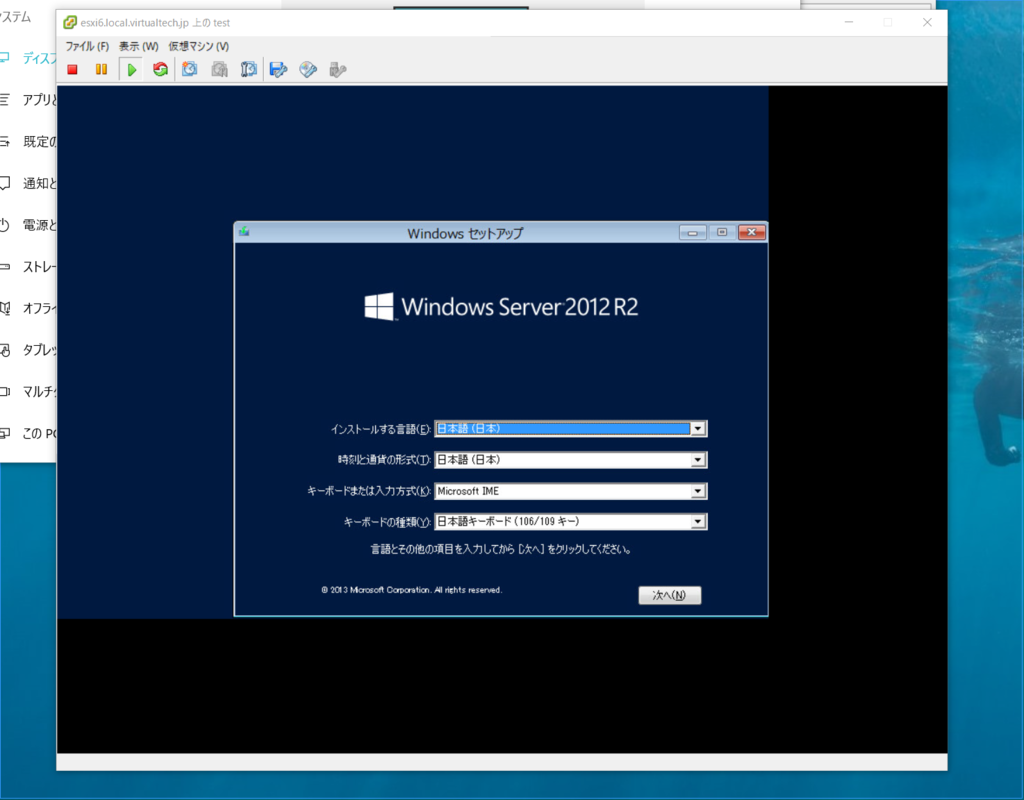Expand the インストールする言語 dropdown arrow
The height and width of the screenshot is (800, 1024).
(697, 428)
